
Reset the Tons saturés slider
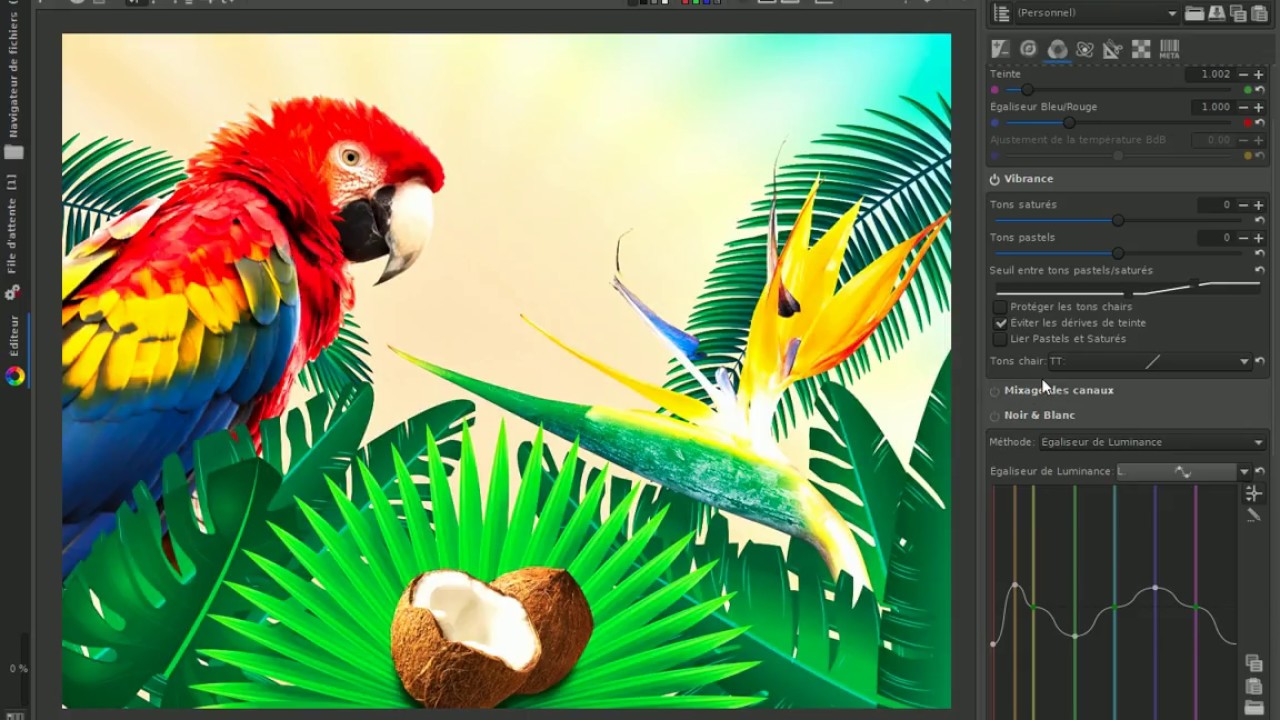pyautogui.click(x=1260, y=221)
